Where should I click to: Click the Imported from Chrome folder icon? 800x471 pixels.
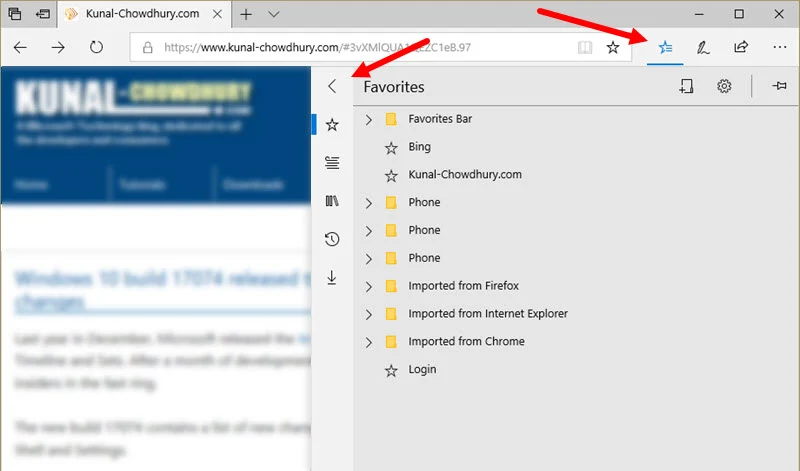pyautogui.click(x=391, y=342)
